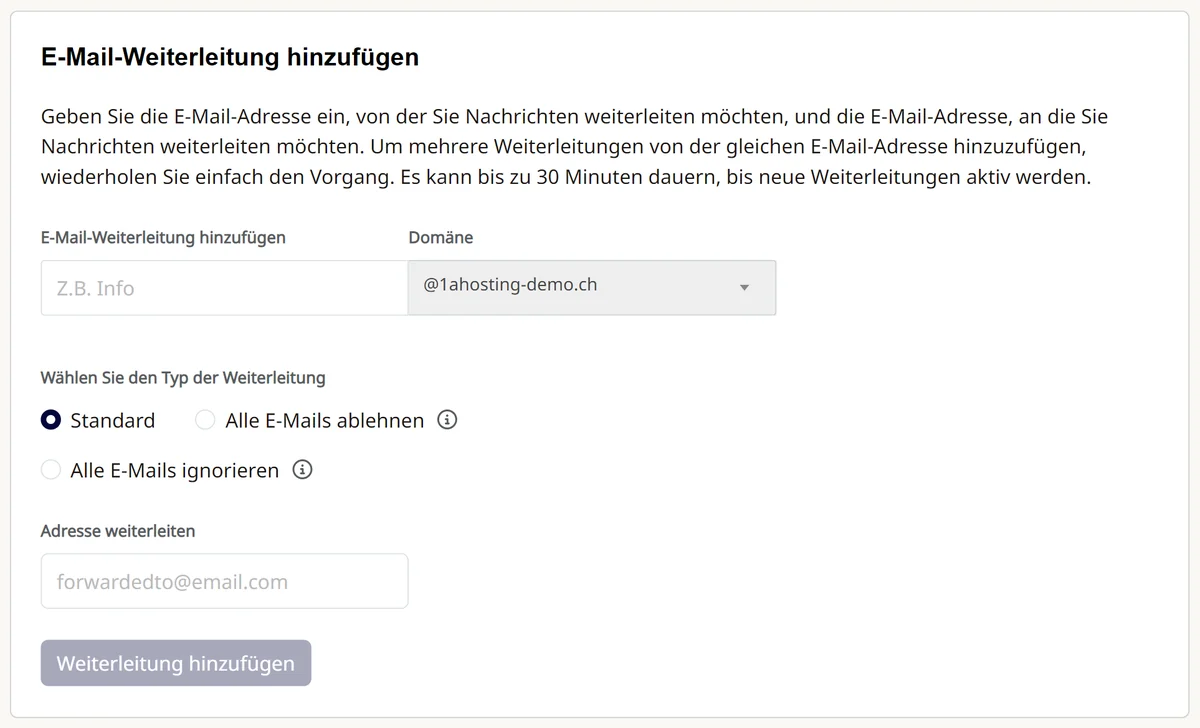1200x728 pixels.
Task: Open info icon next to Alle E-Mails ablehnen
Action: pyautogui.click(x=448, y=420)
